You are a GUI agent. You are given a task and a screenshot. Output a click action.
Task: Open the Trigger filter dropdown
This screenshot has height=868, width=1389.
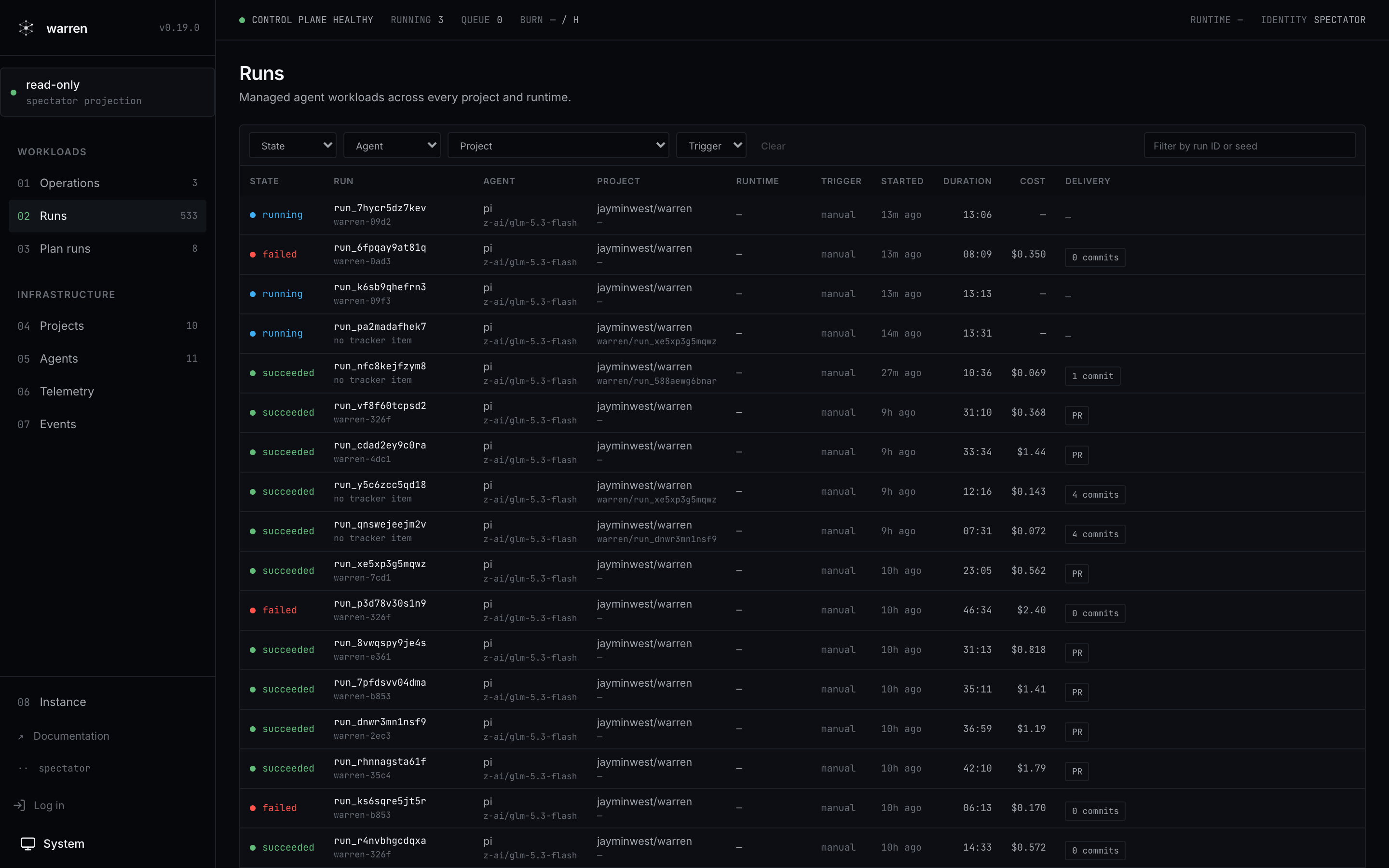(711, 146)
